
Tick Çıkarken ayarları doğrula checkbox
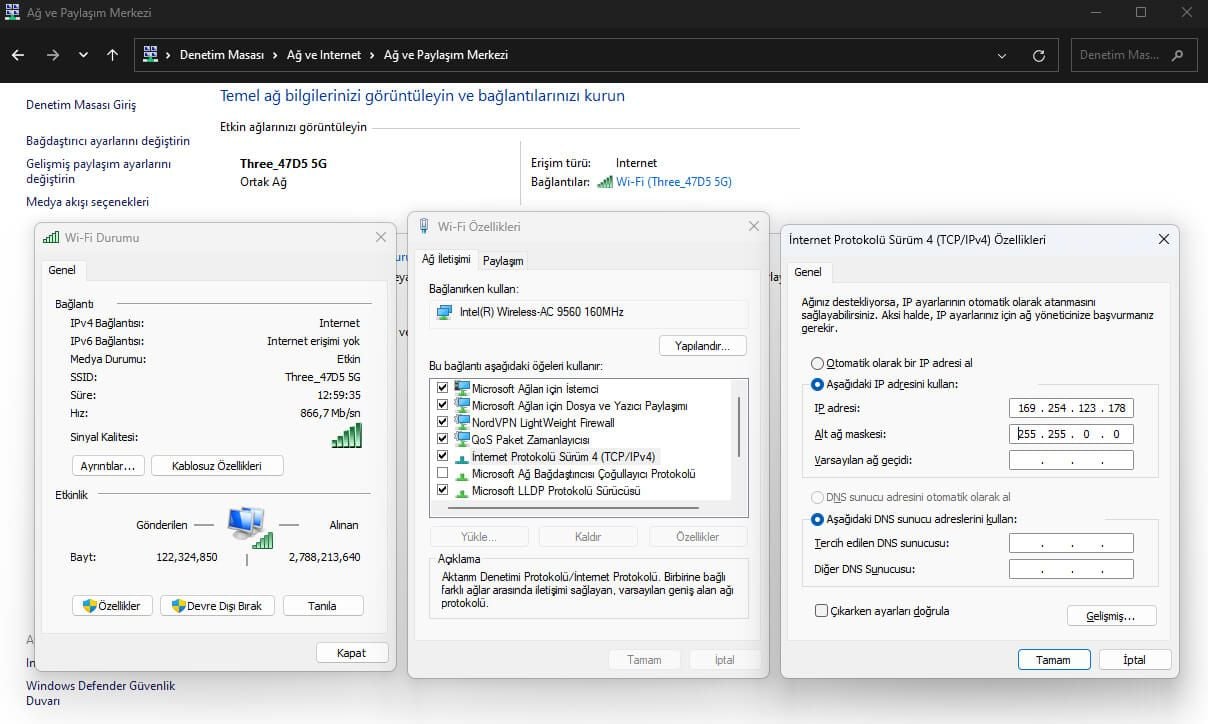(x=821, y=611)
